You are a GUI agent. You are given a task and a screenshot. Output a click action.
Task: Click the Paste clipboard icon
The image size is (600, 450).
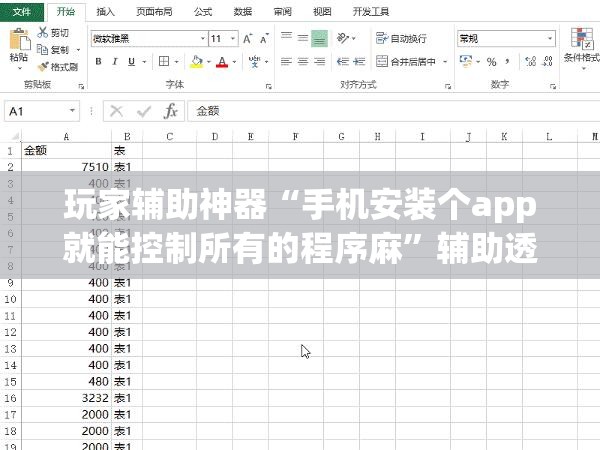point(19,39)
